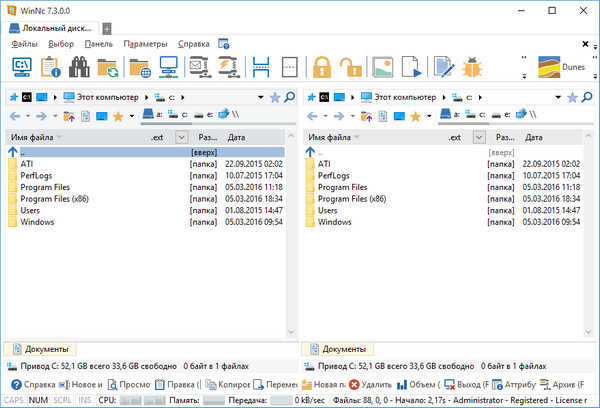Click the open padlock icon in toolbar
Screen dimensions: 600x408
tap(349, 68)
